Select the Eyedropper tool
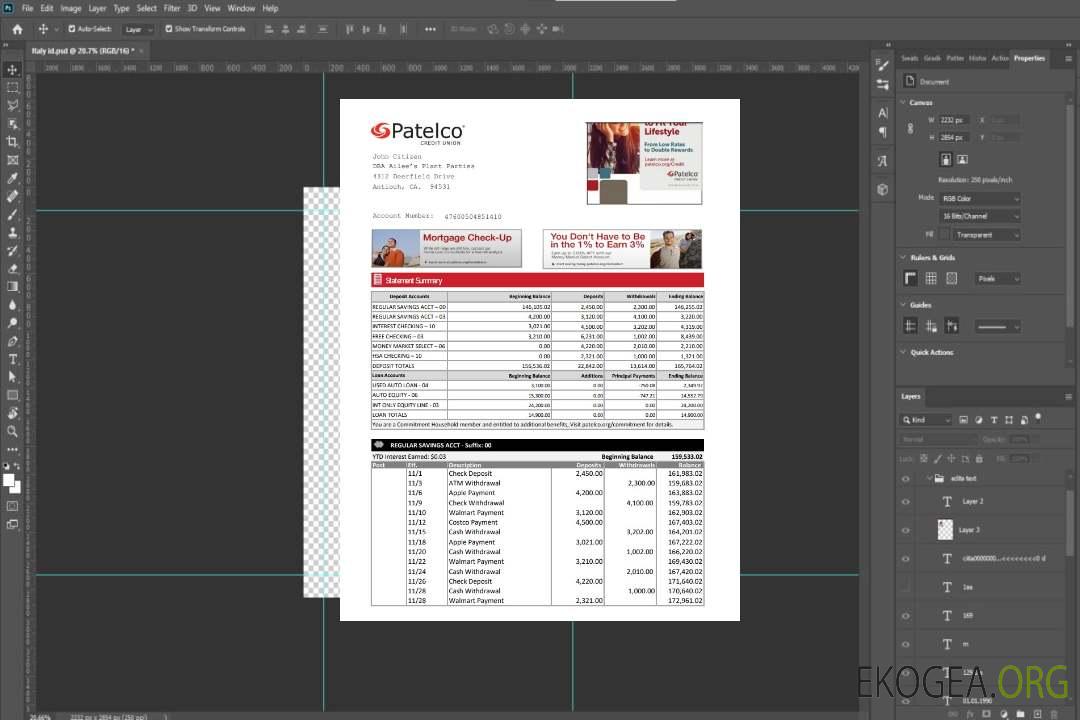1080x720 pixels. (12, 178)
